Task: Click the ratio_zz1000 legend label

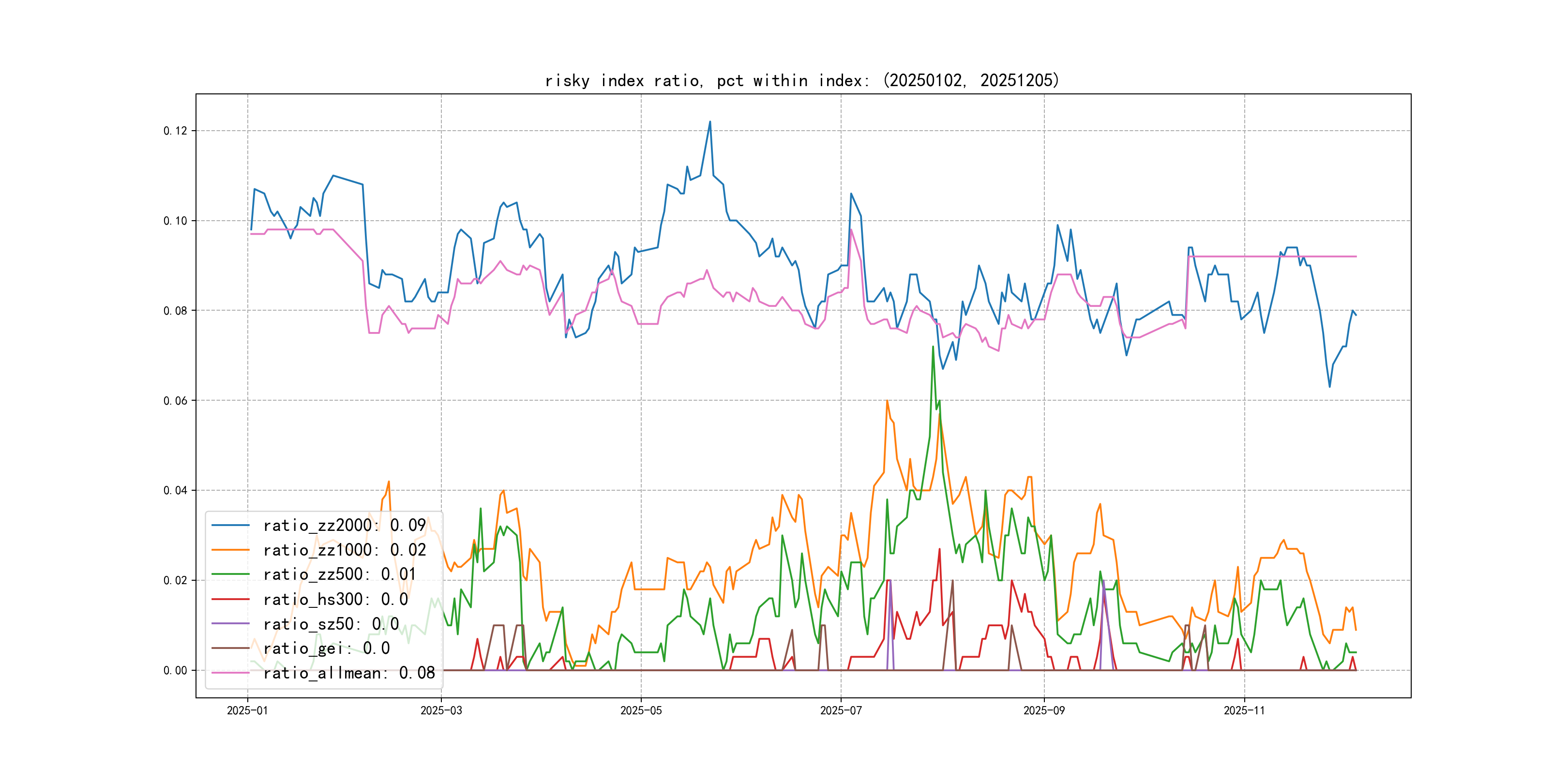Action: tap(344, 550)
